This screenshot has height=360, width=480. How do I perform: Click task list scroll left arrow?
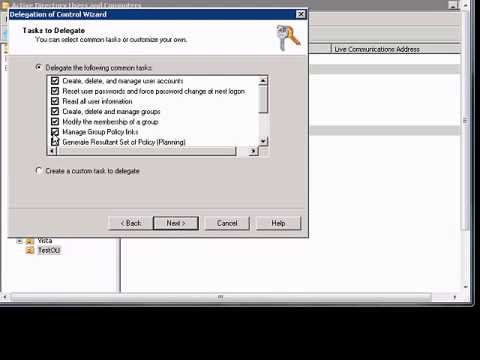[x=52, y=151]
